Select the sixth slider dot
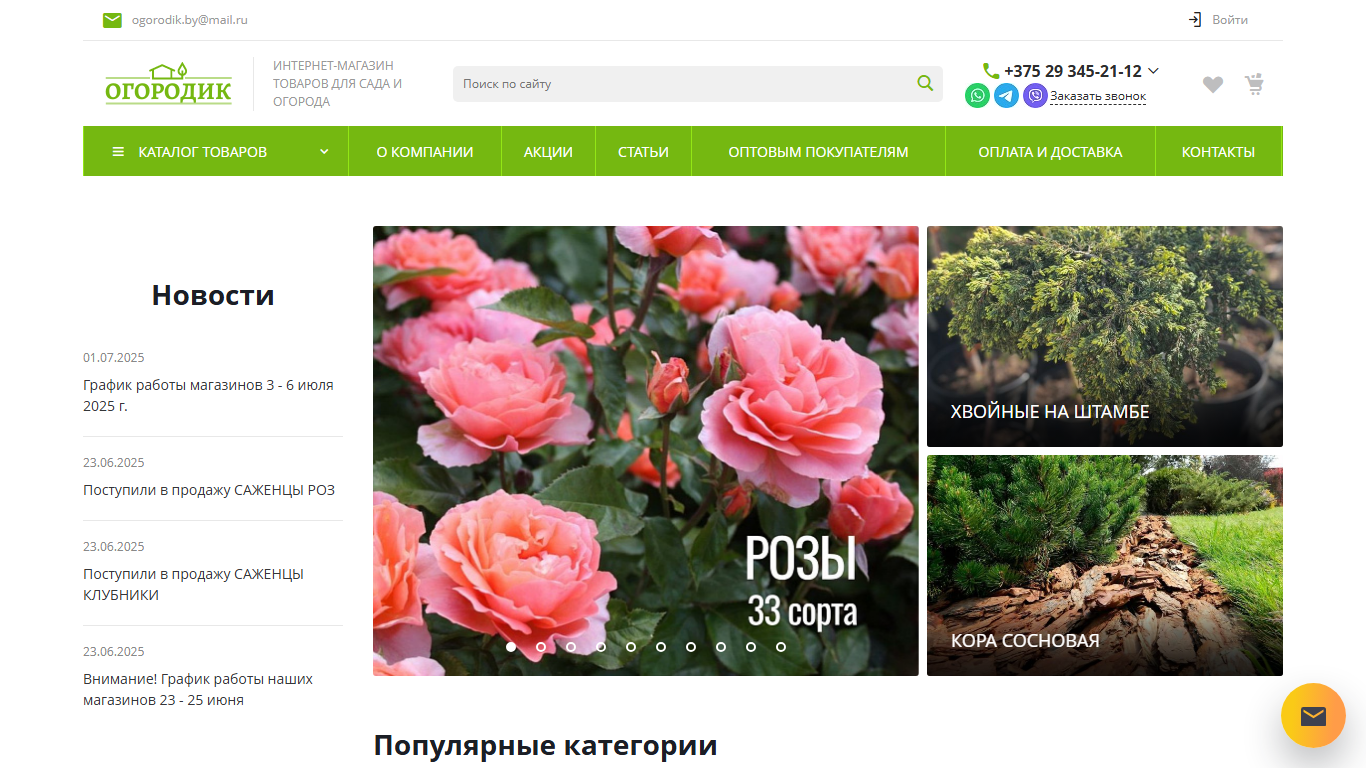 pos(661,647)
